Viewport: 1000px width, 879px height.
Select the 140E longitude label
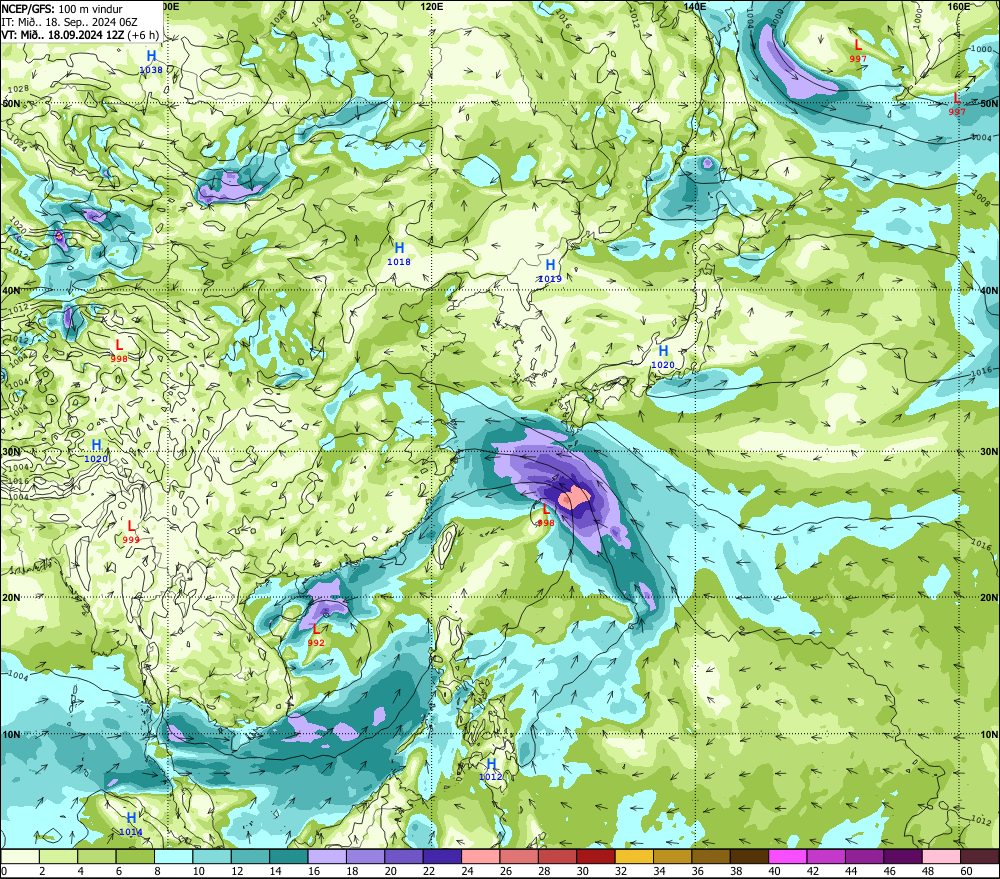point(695,6)
